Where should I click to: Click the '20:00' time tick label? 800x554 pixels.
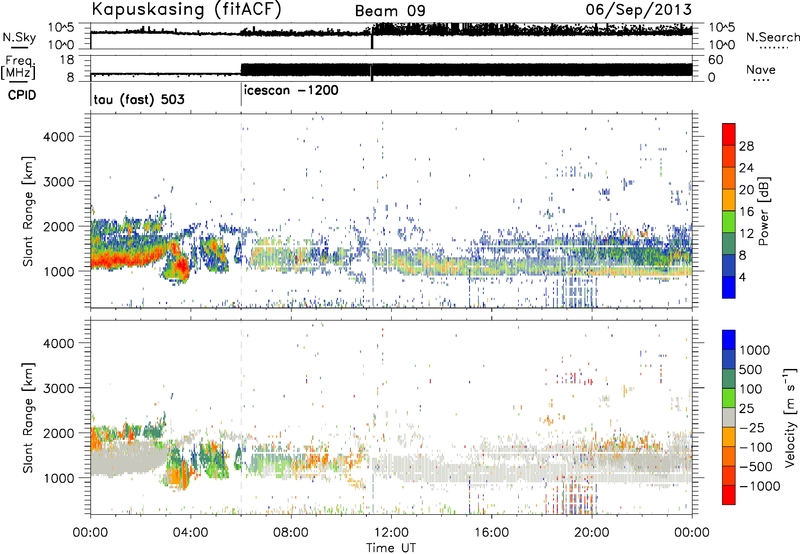tap(591, 532)
